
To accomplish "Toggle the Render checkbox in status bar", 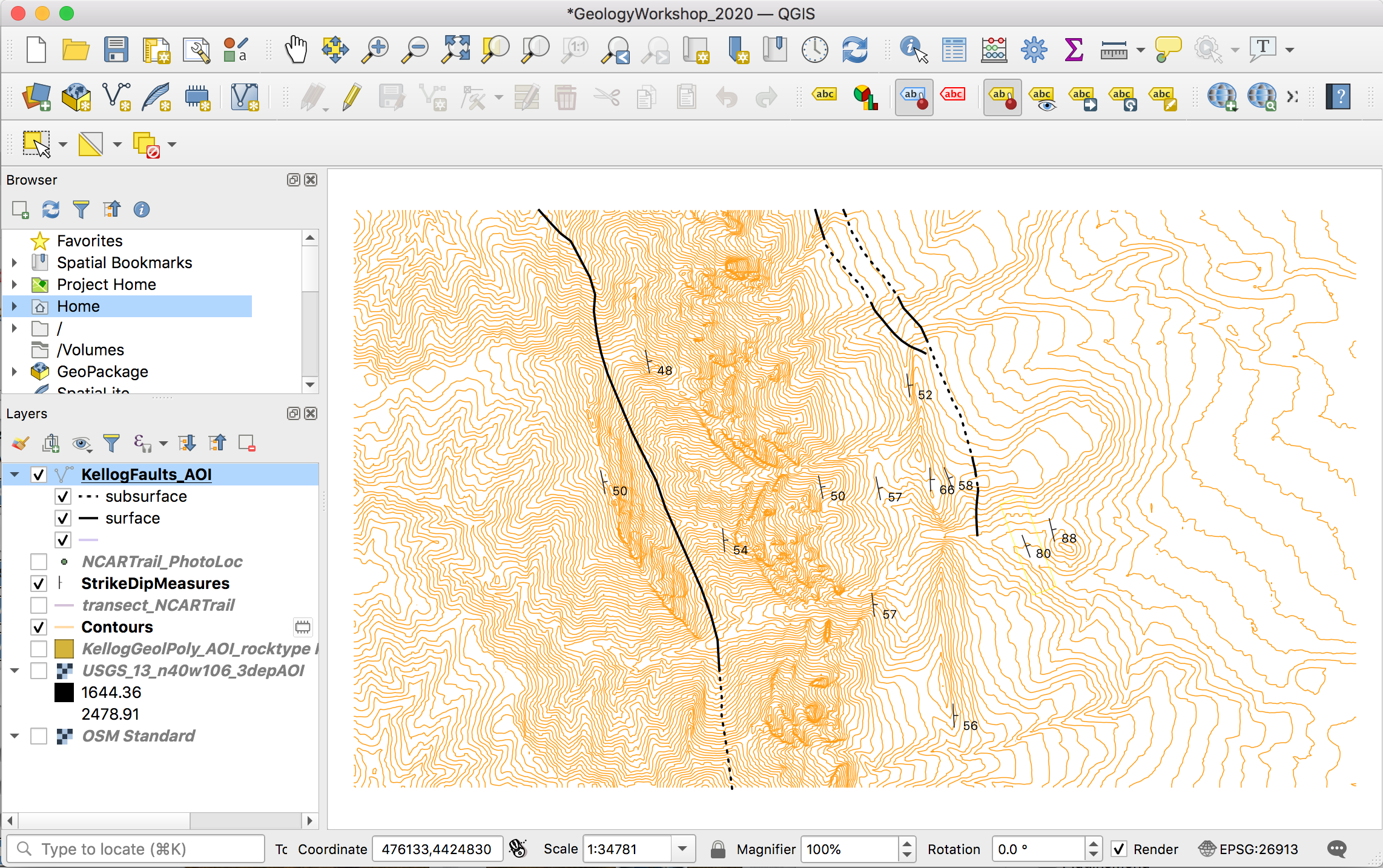I will click(1119, 849).
